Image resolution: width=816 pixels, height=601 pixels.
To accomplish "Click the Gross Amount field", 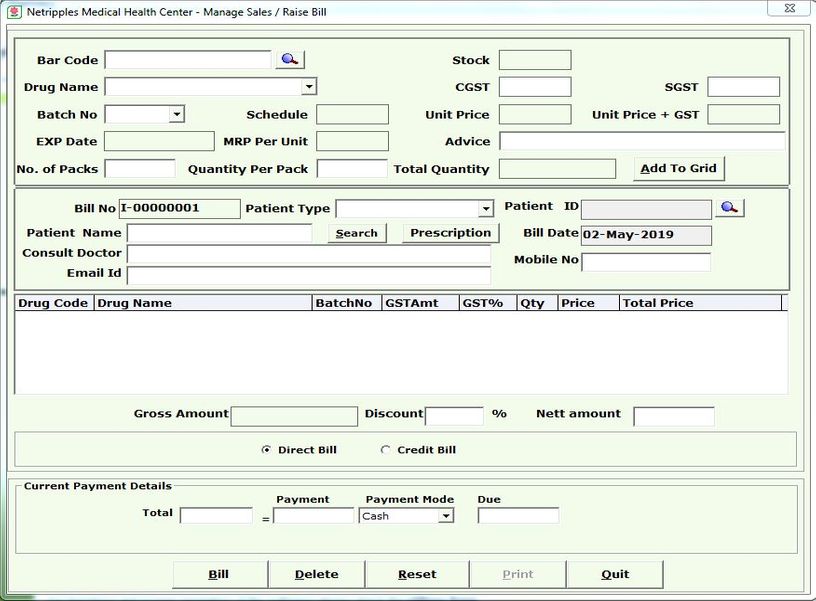I will [294, 416].
